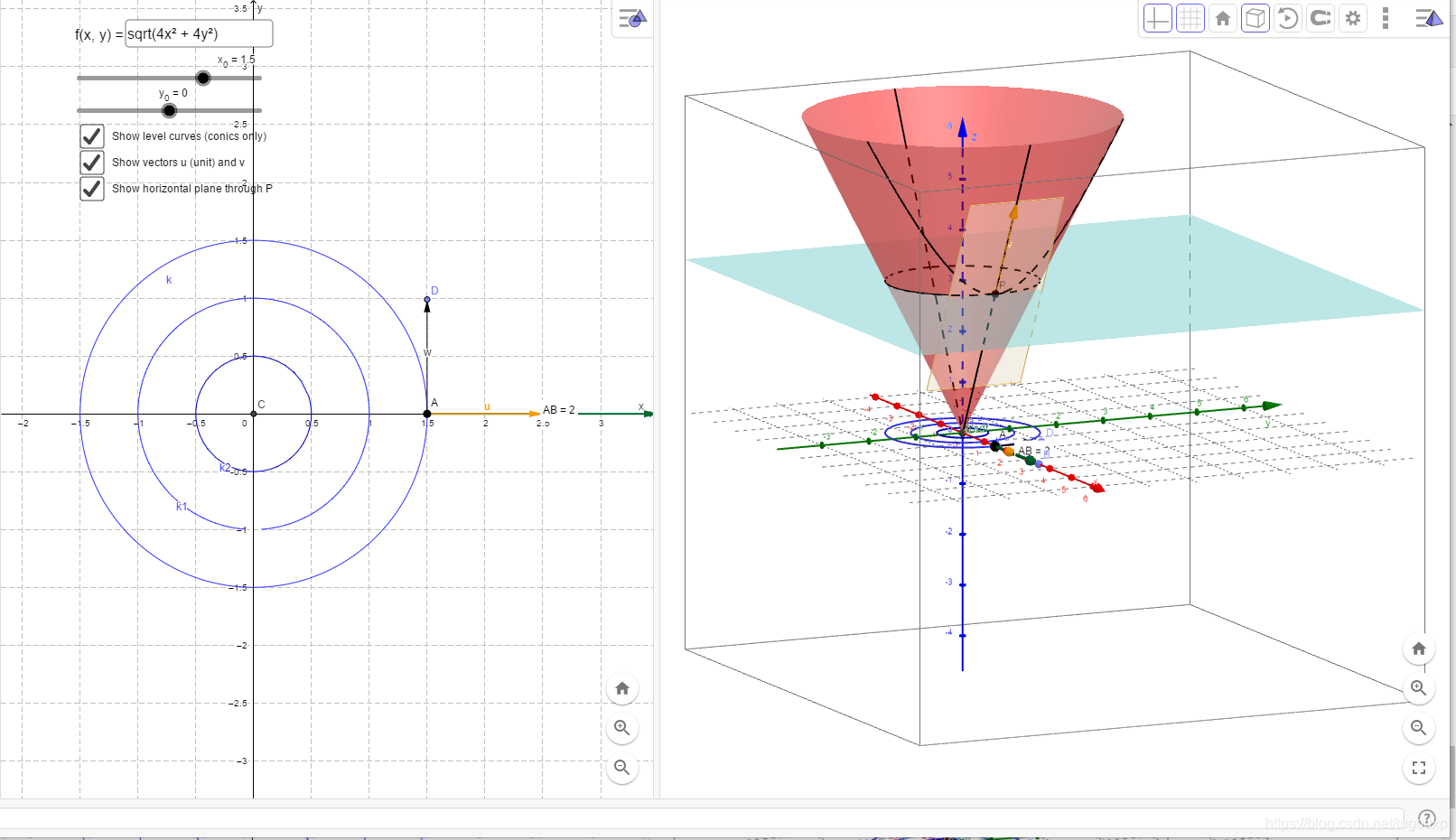Zoom in on the 3D view

coord(1419,688)
